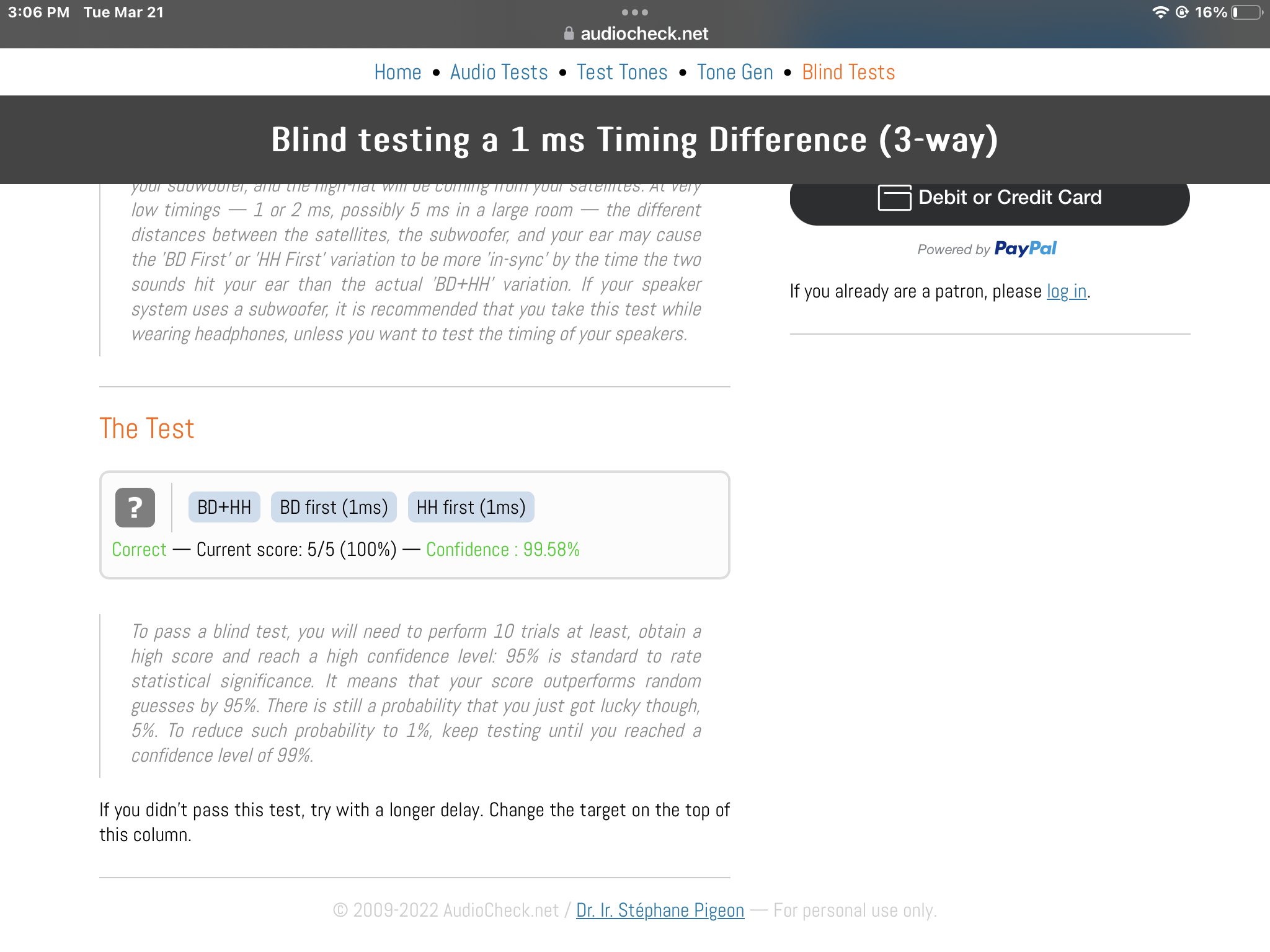Tap the battery indicator icon
1270x952 pixels.
coord(1247,12)
